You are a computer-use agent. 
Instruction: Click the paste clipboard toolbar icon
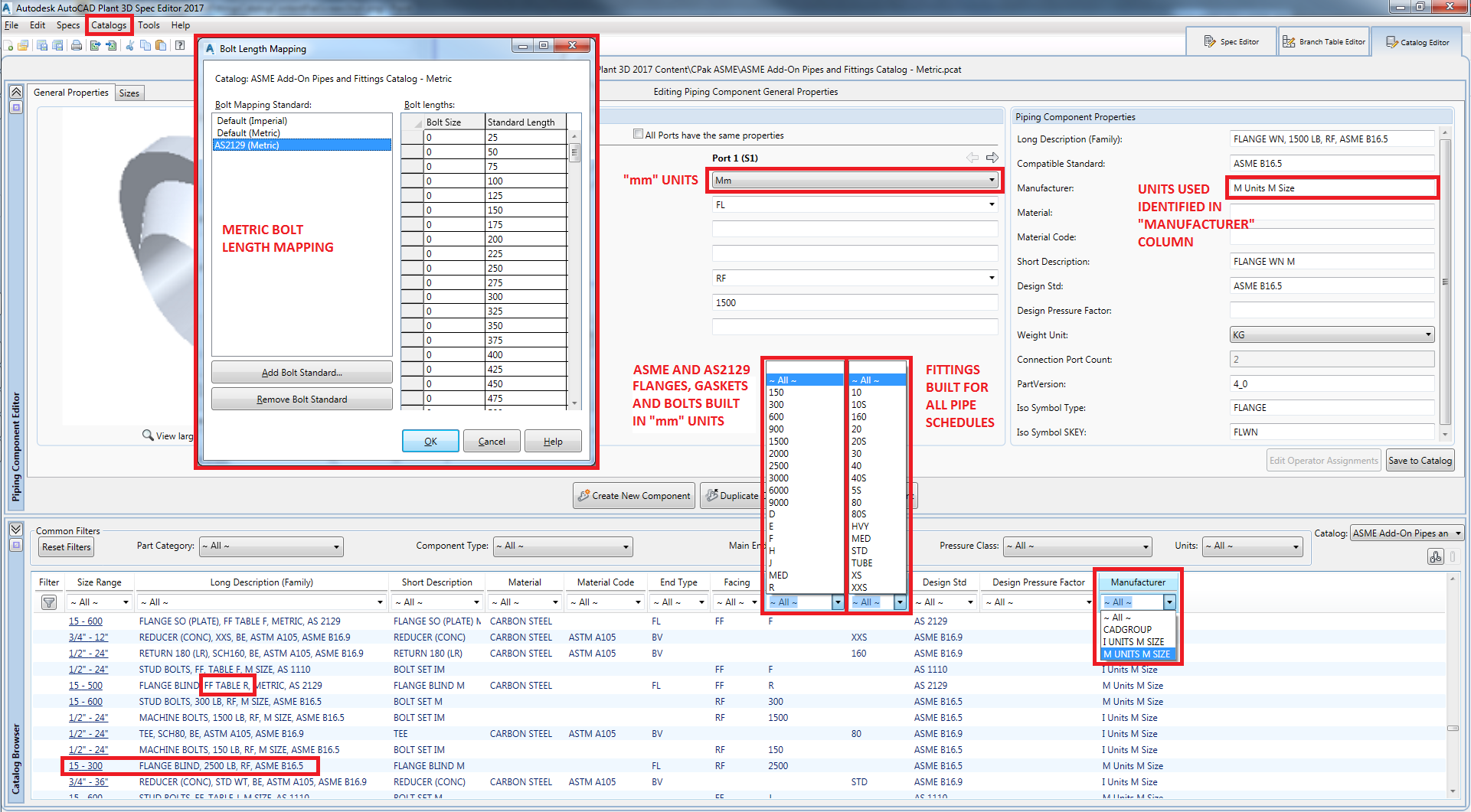161,46
